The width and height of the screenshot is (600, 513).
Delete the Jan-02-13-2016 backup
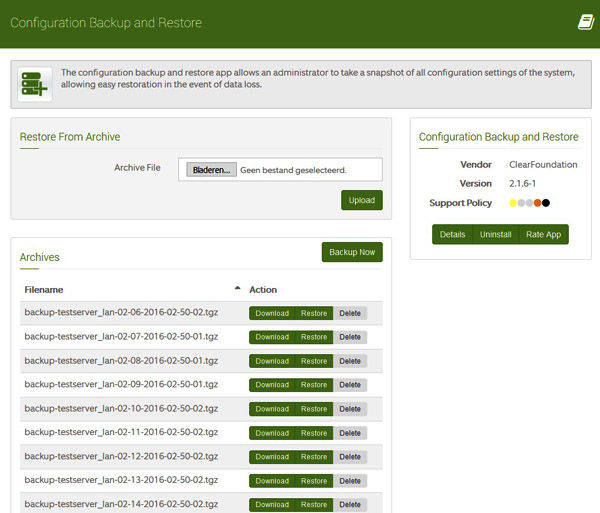coord(350,481)
